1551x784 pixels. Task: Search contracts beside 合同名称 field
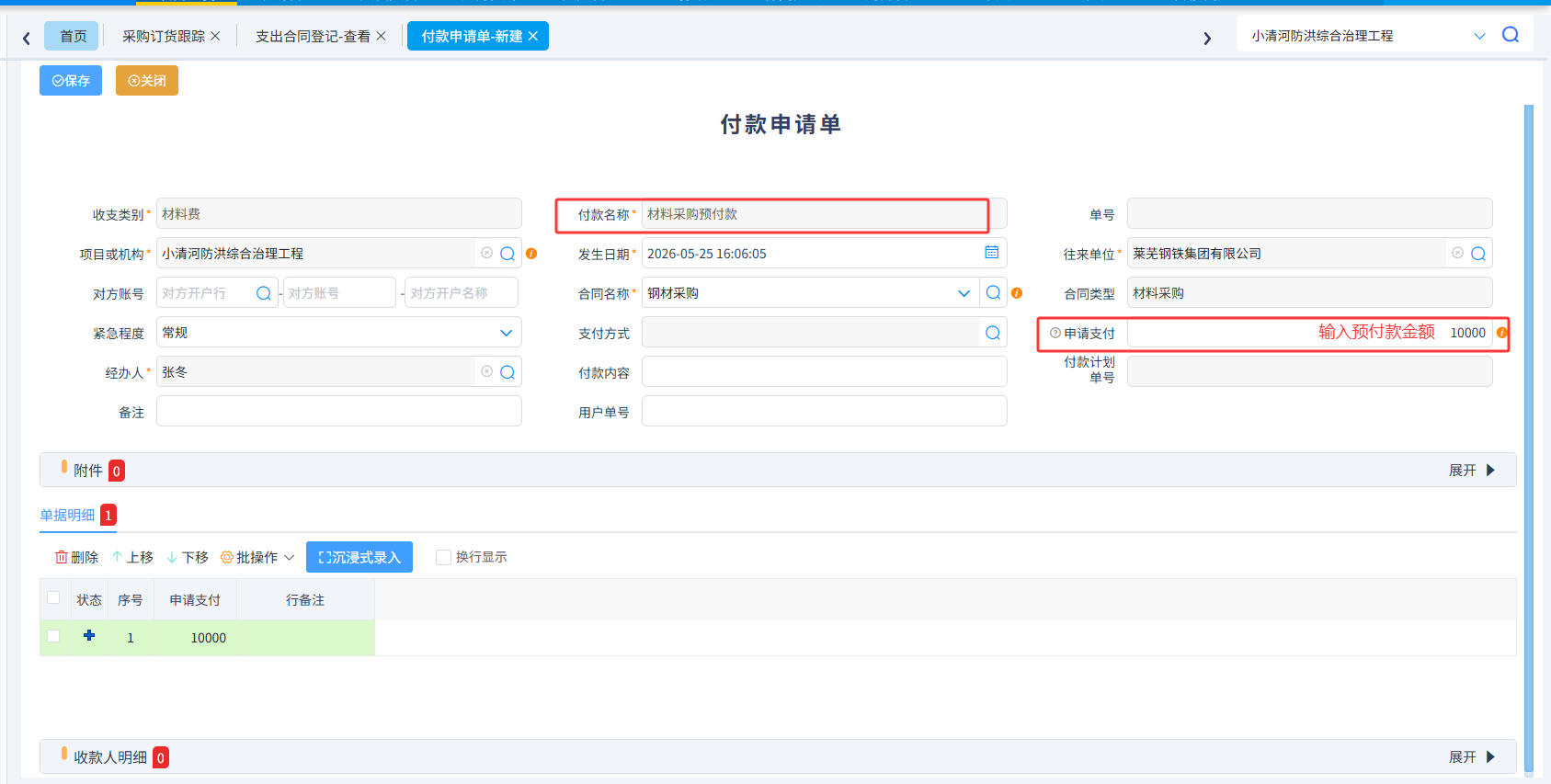(x=994, y=292)
